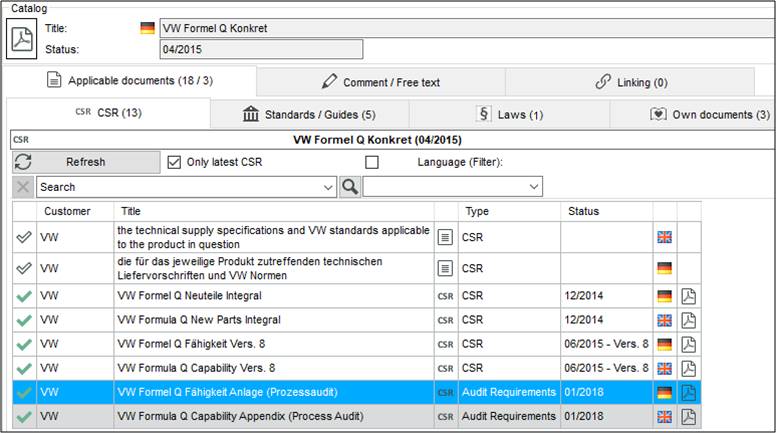Open PDF for VW Formula Q Capability Appendix

pos(689,416)
